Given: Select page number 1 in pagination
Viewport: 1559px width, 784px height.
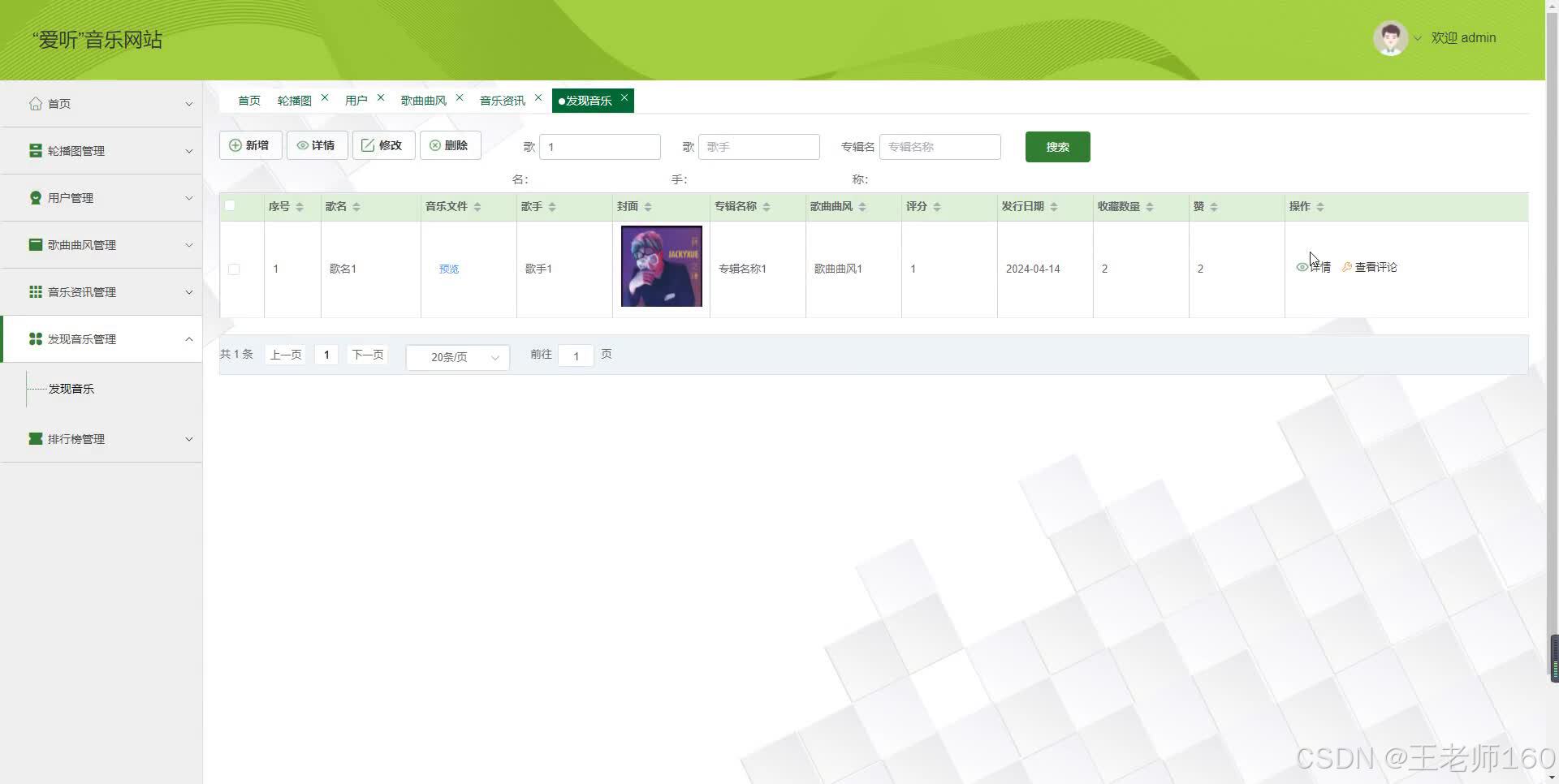Looking at the screenshot, I should pyautogui.click(x=326, y=355).
